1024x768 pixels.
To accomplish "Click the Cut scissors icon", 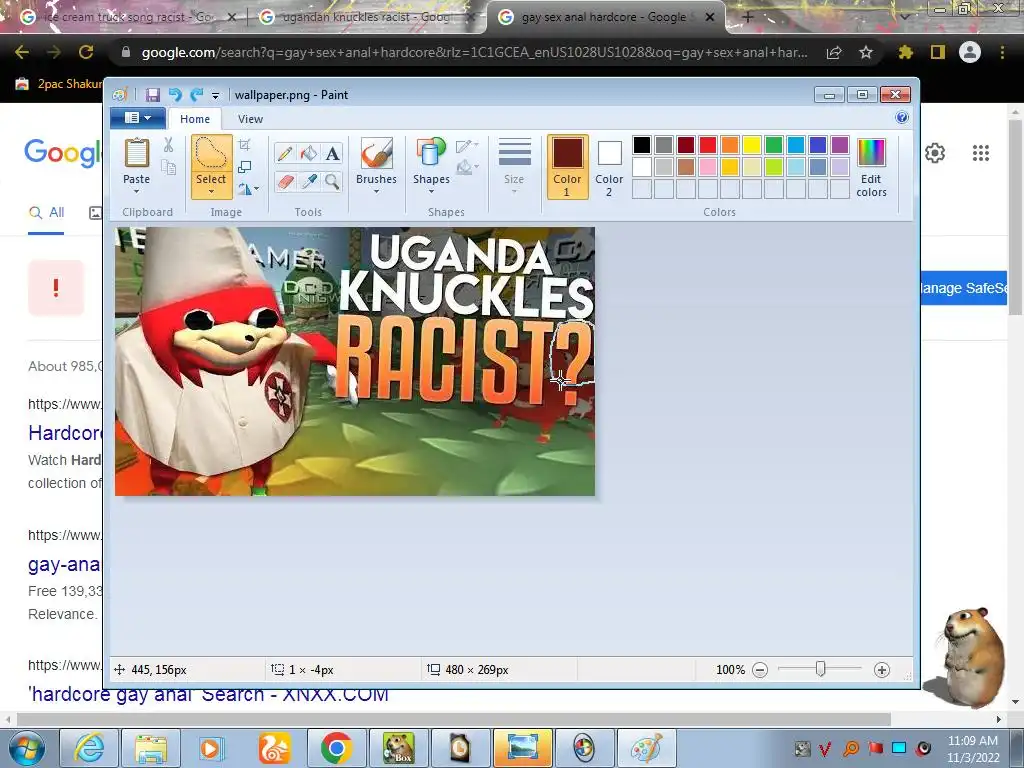I will 168,145.
